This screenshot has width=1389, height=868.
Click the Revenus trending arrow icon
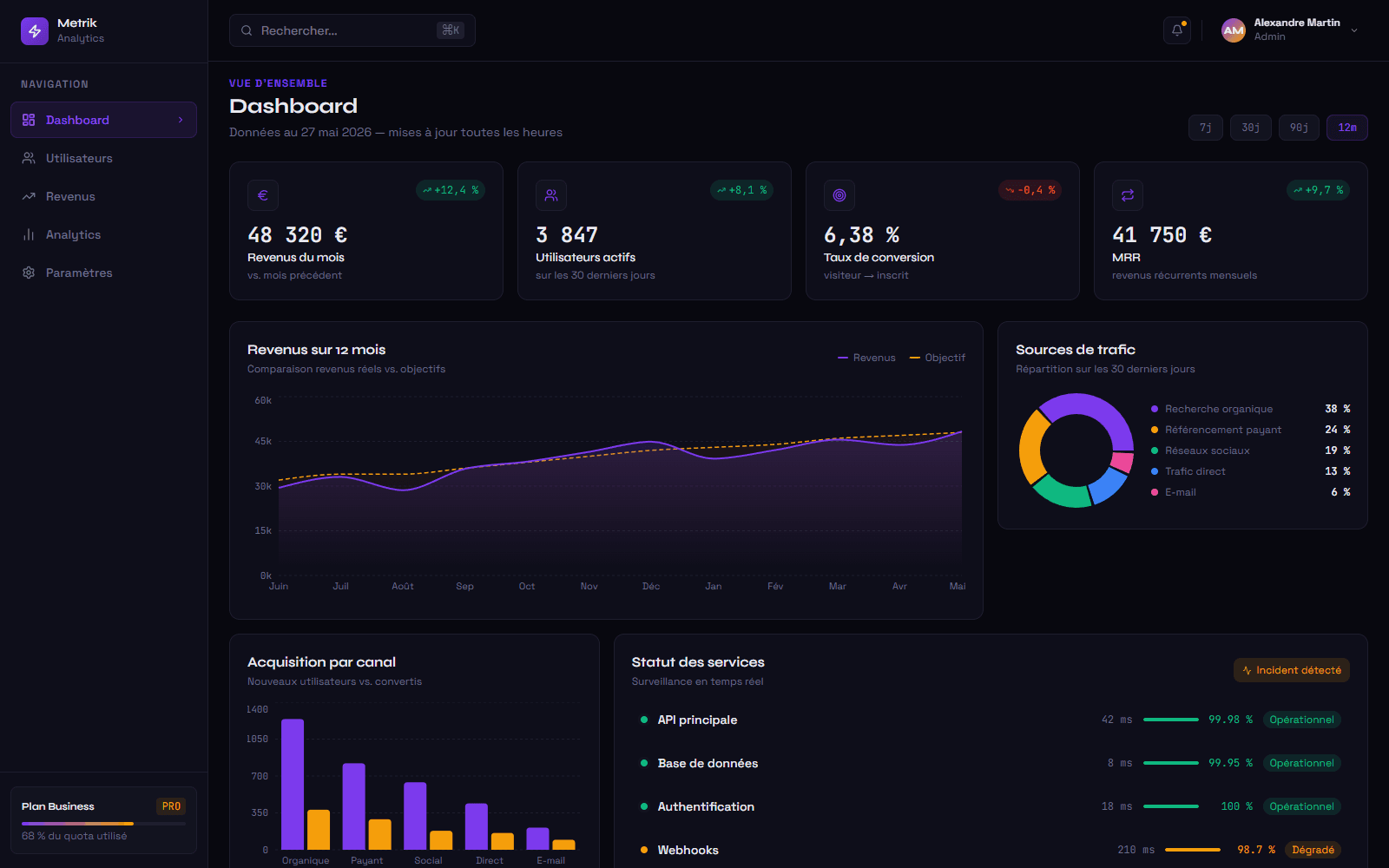(x=29, y=196)
